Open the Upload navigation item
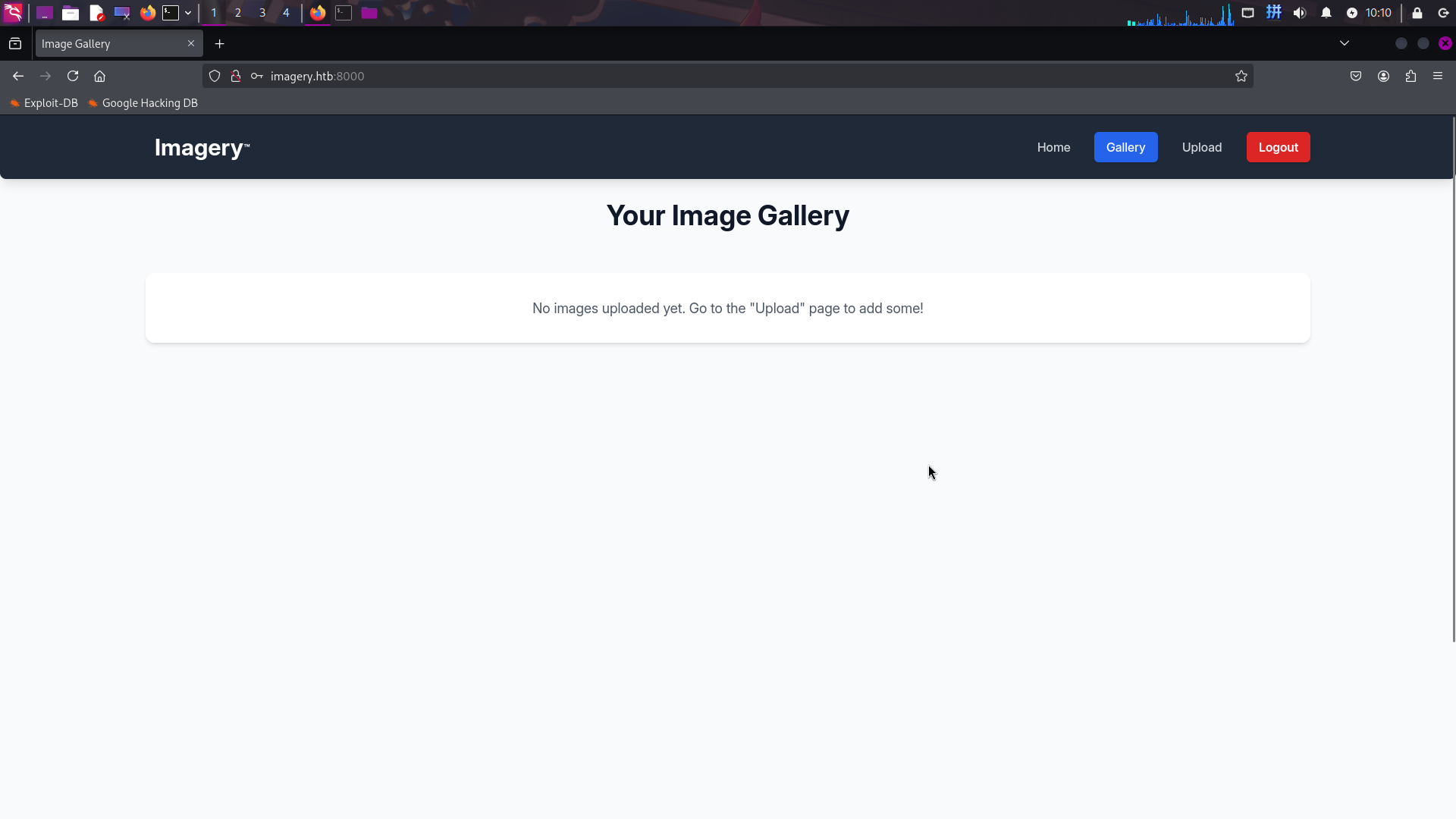Image resolution: width=1456 pixels, height=819 pixels. (1201, 147)
